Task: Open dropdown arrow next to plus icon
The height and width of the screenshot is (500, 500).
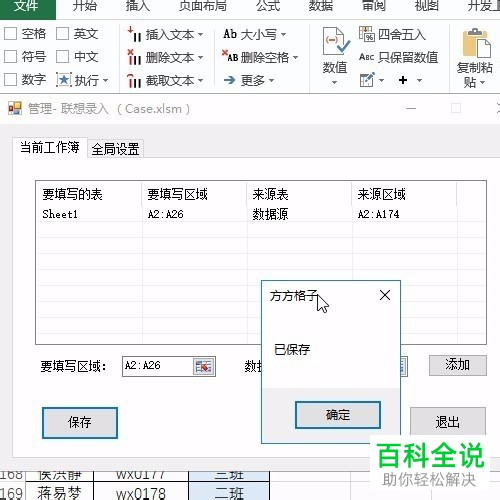Action: 420,80
